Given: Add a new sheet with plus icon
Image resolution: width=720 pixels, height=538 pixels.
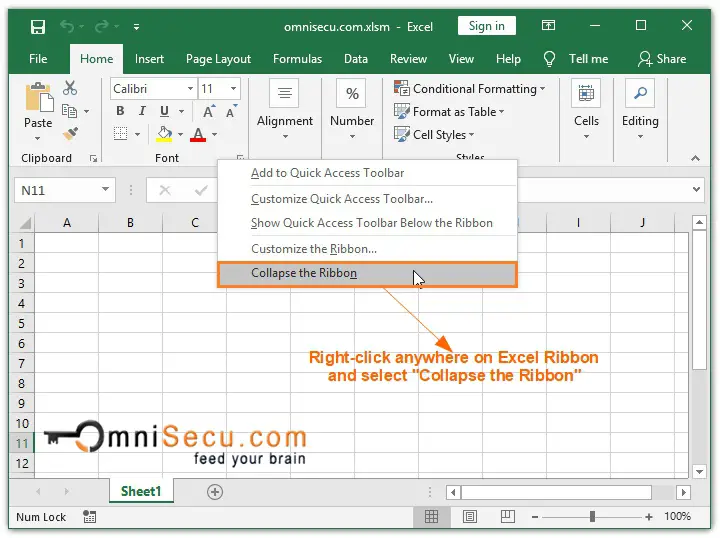Looking at the screenshot, I should pos(215,492).
